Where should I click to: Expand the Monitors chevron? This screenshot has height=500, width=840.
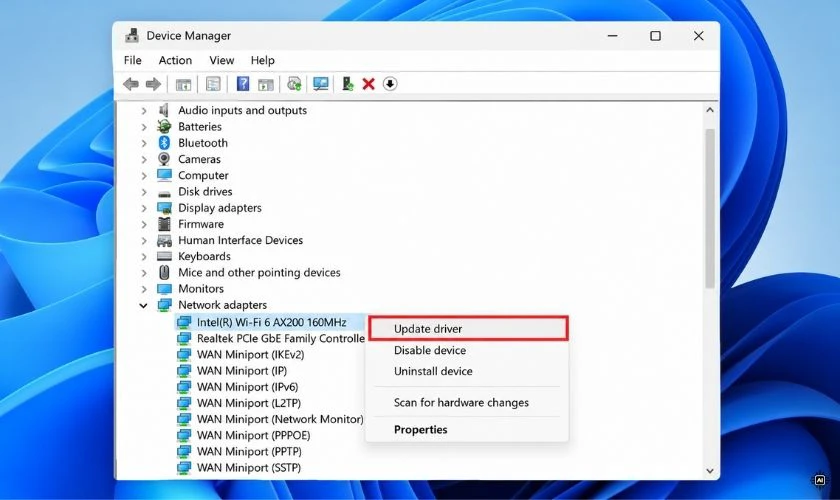(x=144, y=288)
